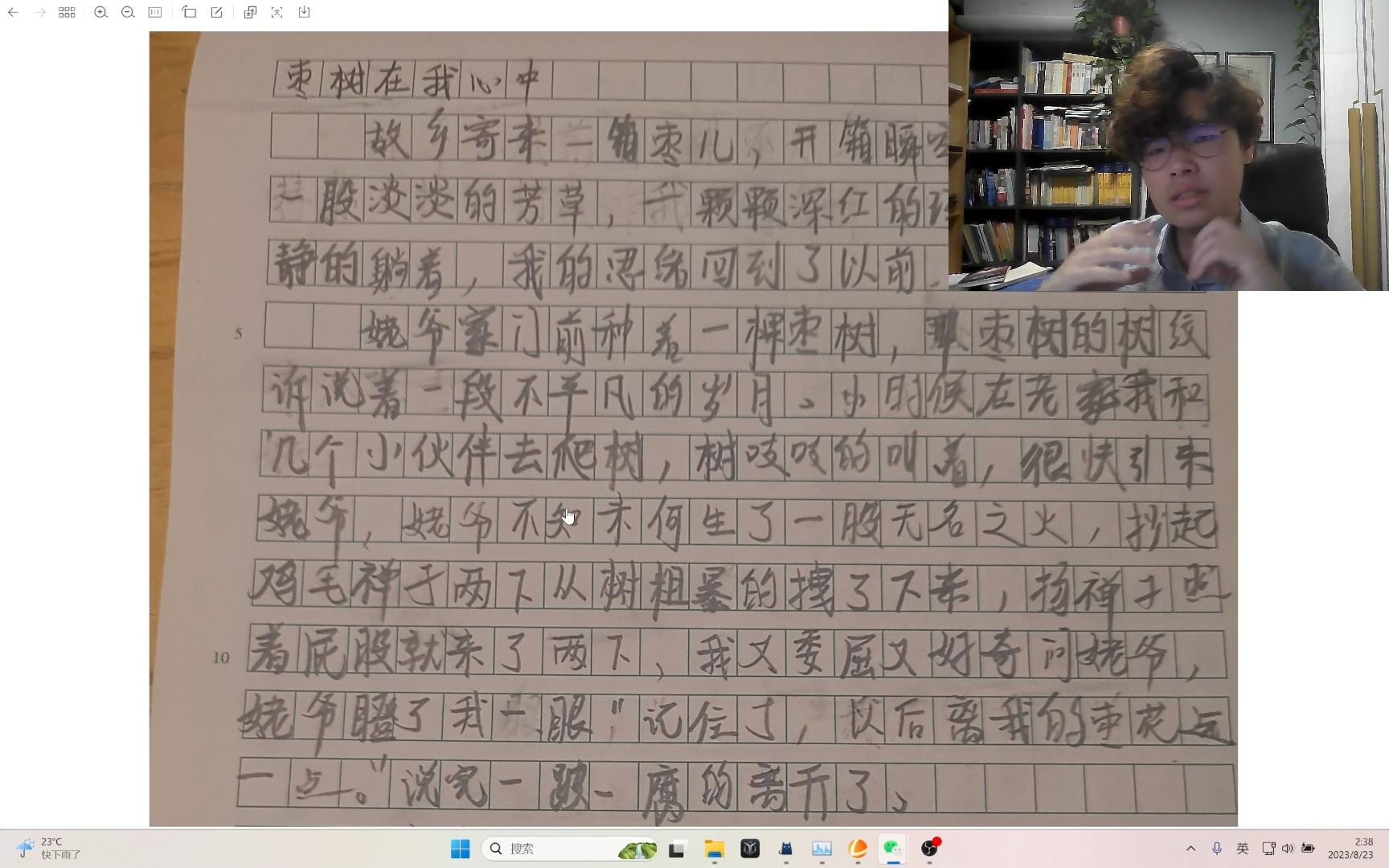Screen dimensions: 1389x868
Task: Open the cat icon app on taskbar
Action: point(786,849)
